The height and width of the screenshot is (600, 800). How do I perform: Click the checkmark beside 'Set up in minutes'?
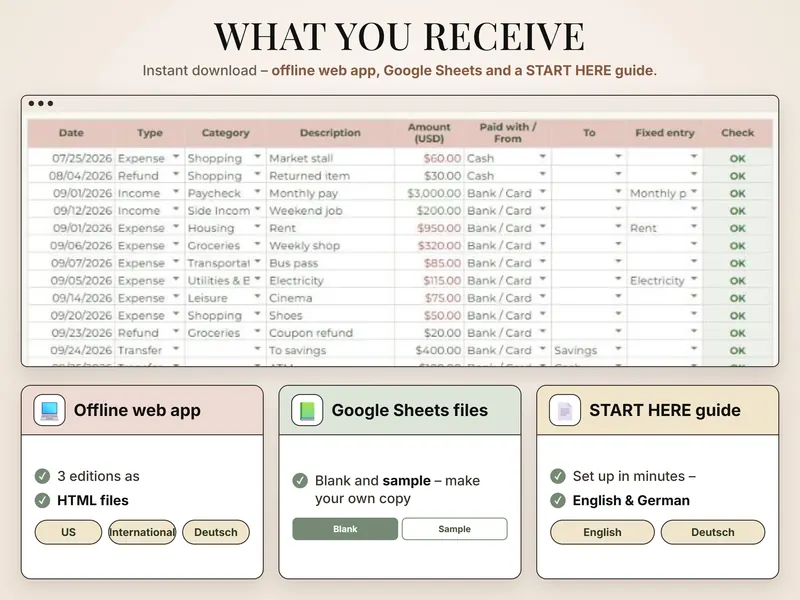(x=558, y=476)
